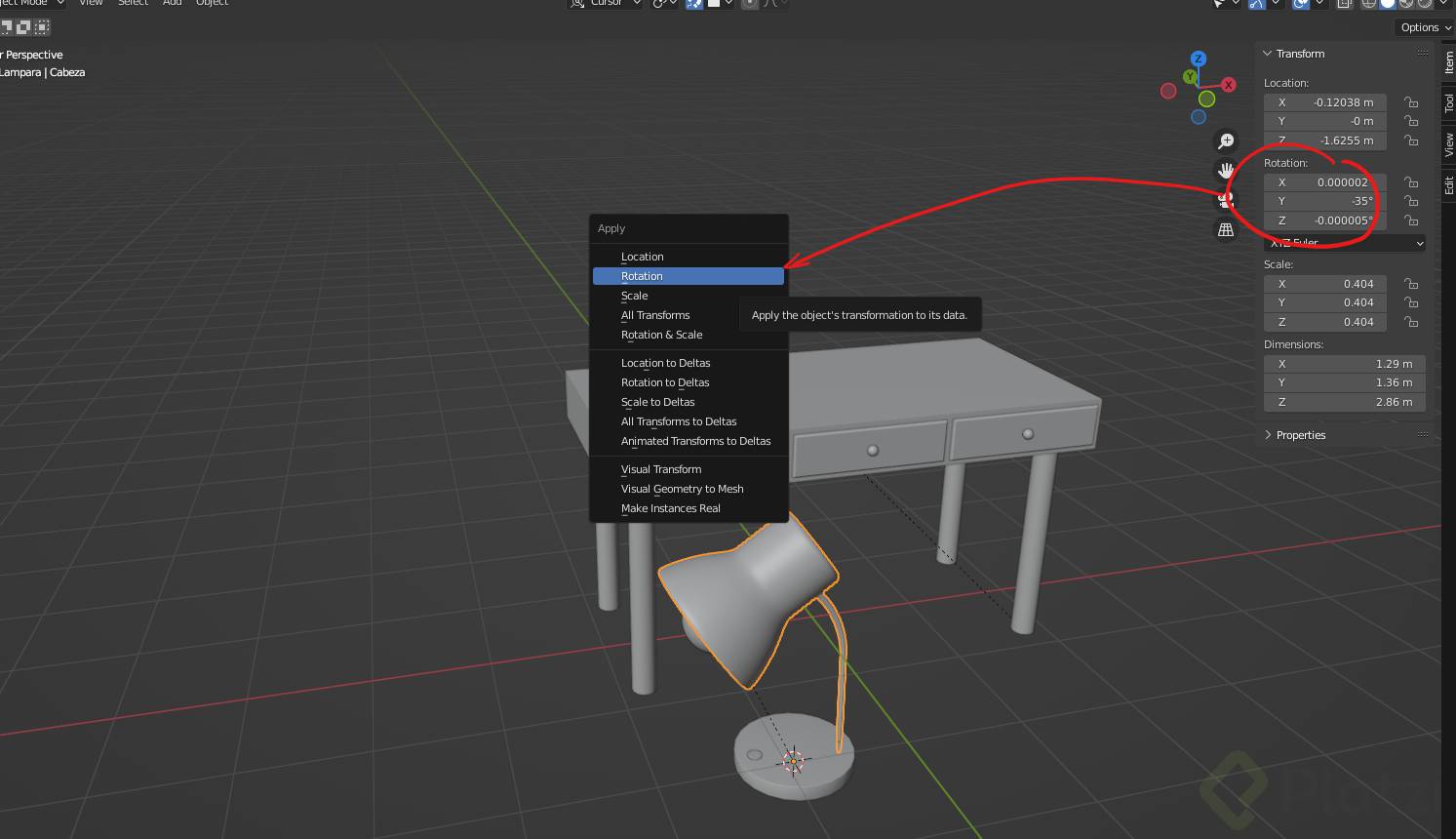The width and height of the screenshot is (1456, 839).
Task: Click the Dimensions X field 1.29 m
Action: click(x=1345, y=364)
